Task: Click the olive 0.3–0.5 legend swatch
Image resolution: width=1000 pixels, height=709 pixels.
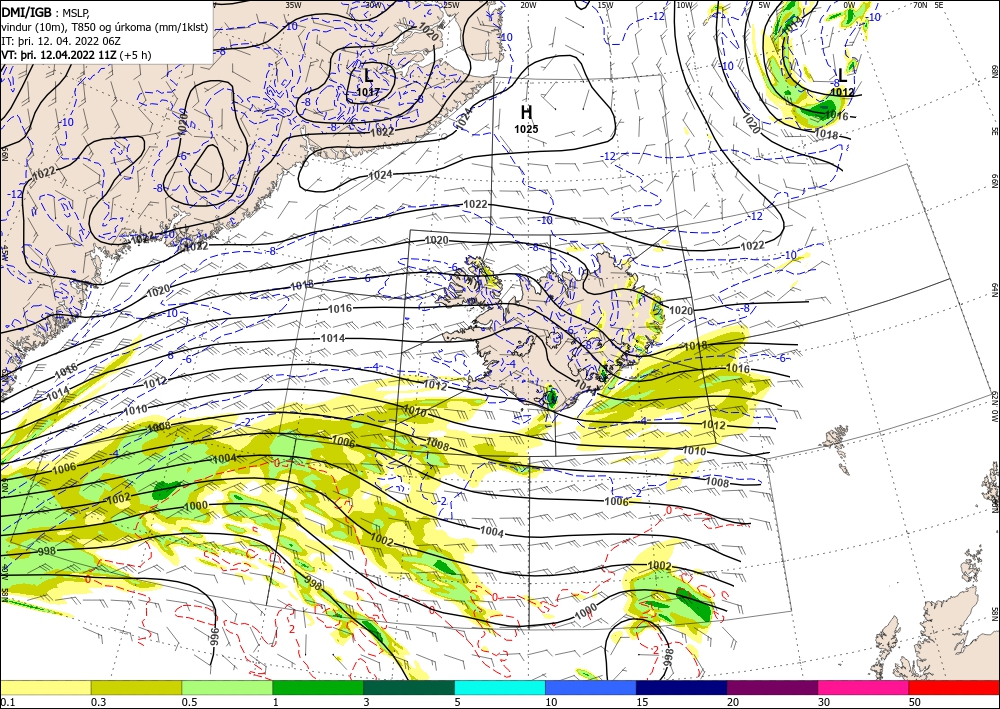Action: [136, 687]
